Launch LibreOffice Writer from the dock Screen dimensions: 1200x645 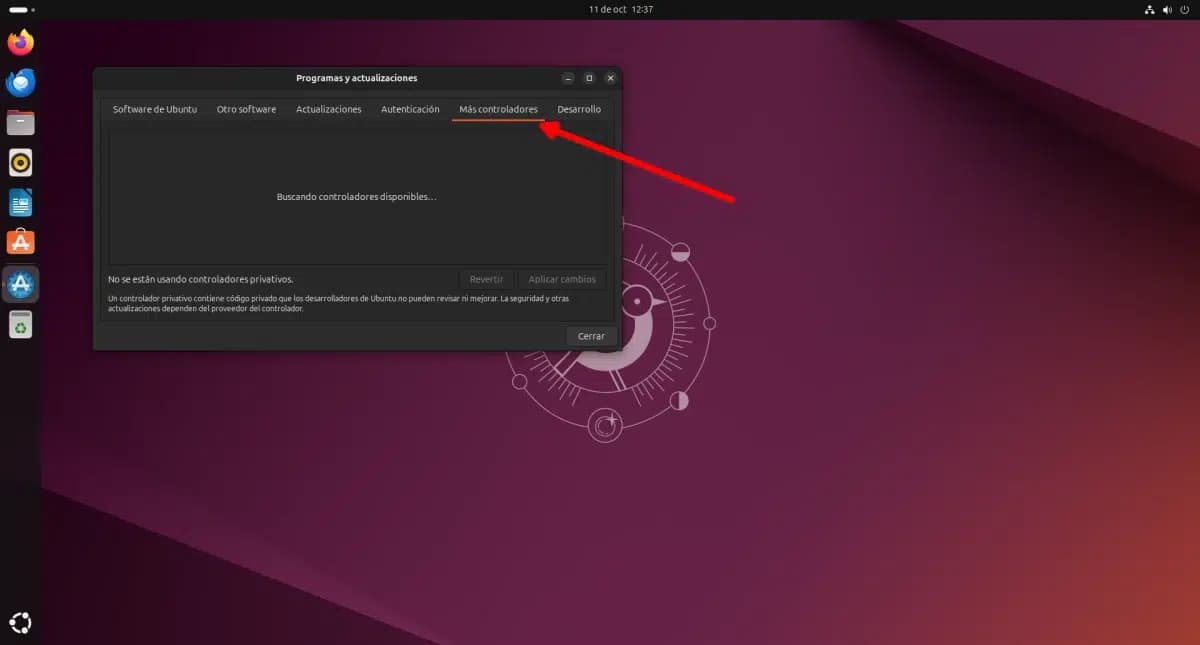pos(21,203)
